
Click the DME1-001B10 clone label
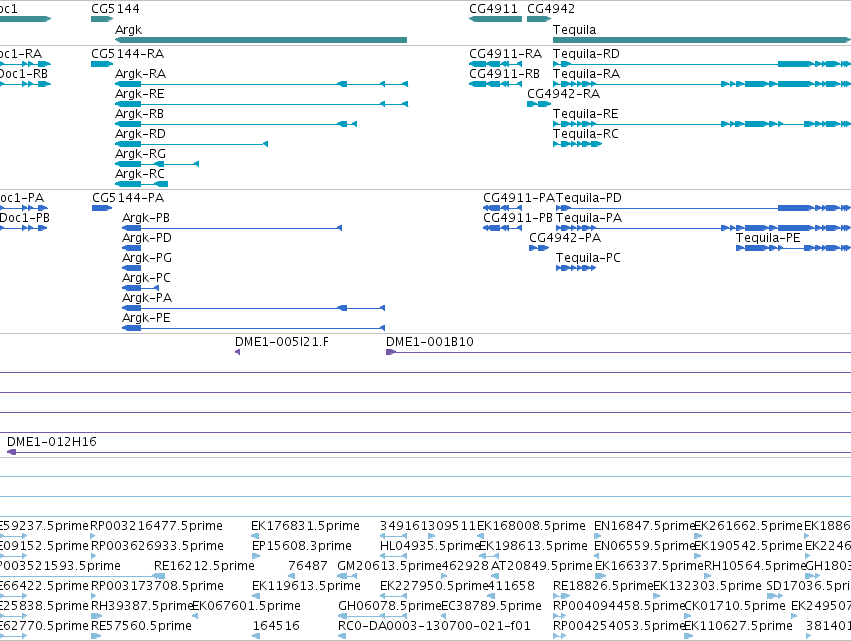(430, 342)
